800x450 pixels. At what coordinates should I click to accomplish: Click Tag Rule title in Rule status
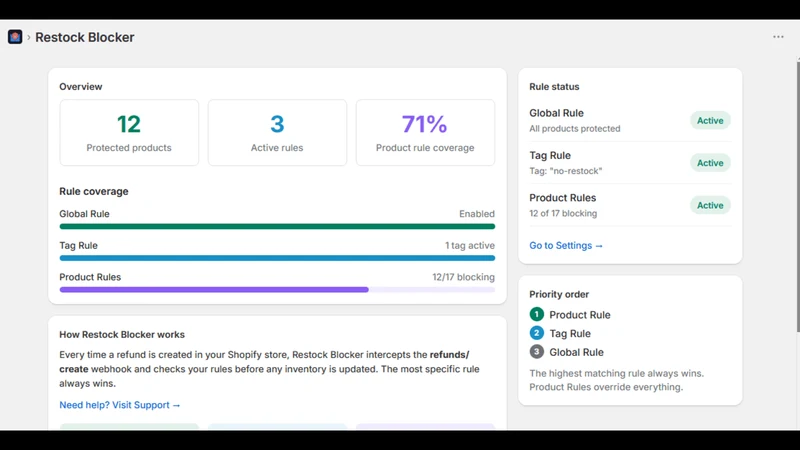coord(549,155)
